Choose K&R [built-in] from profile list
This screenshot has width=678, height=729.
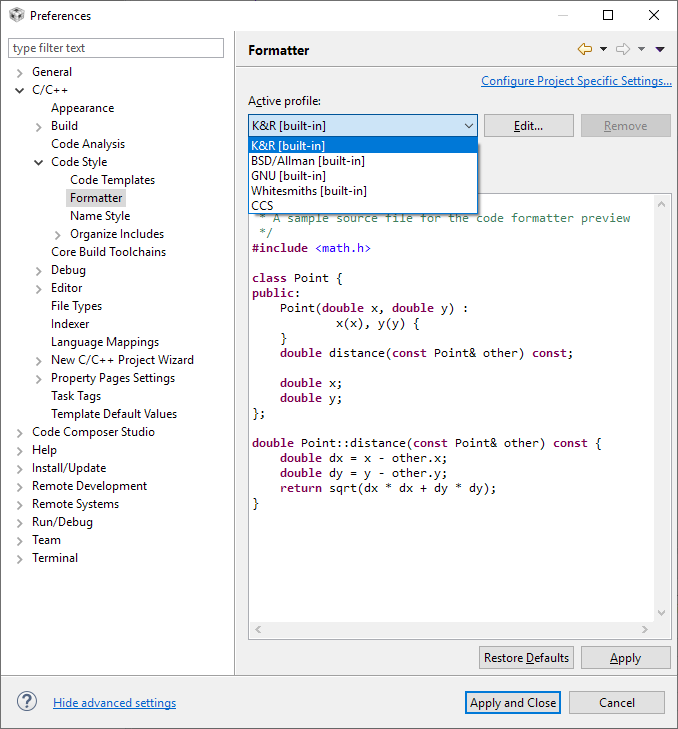click(363, 146)
